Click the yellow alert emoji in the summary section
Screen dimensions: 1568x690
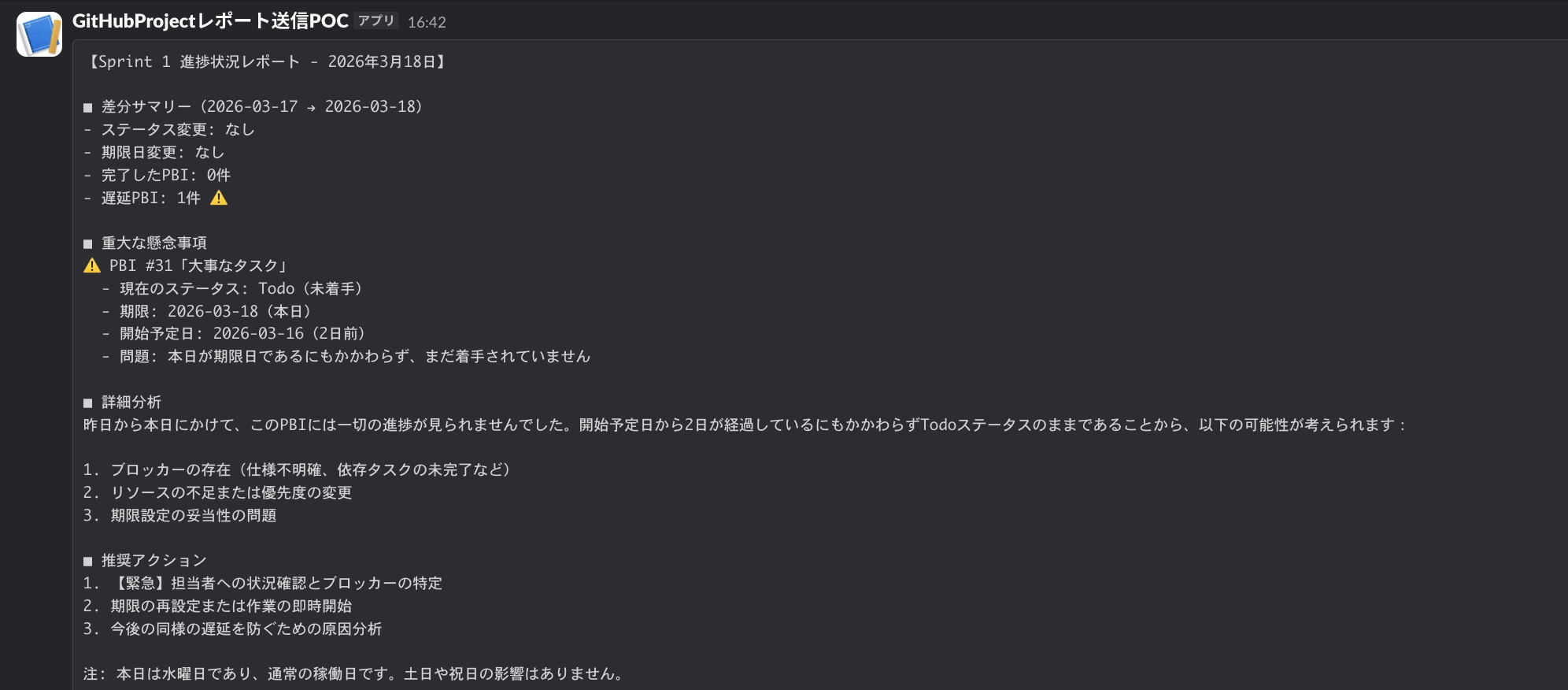pos(218,198)
